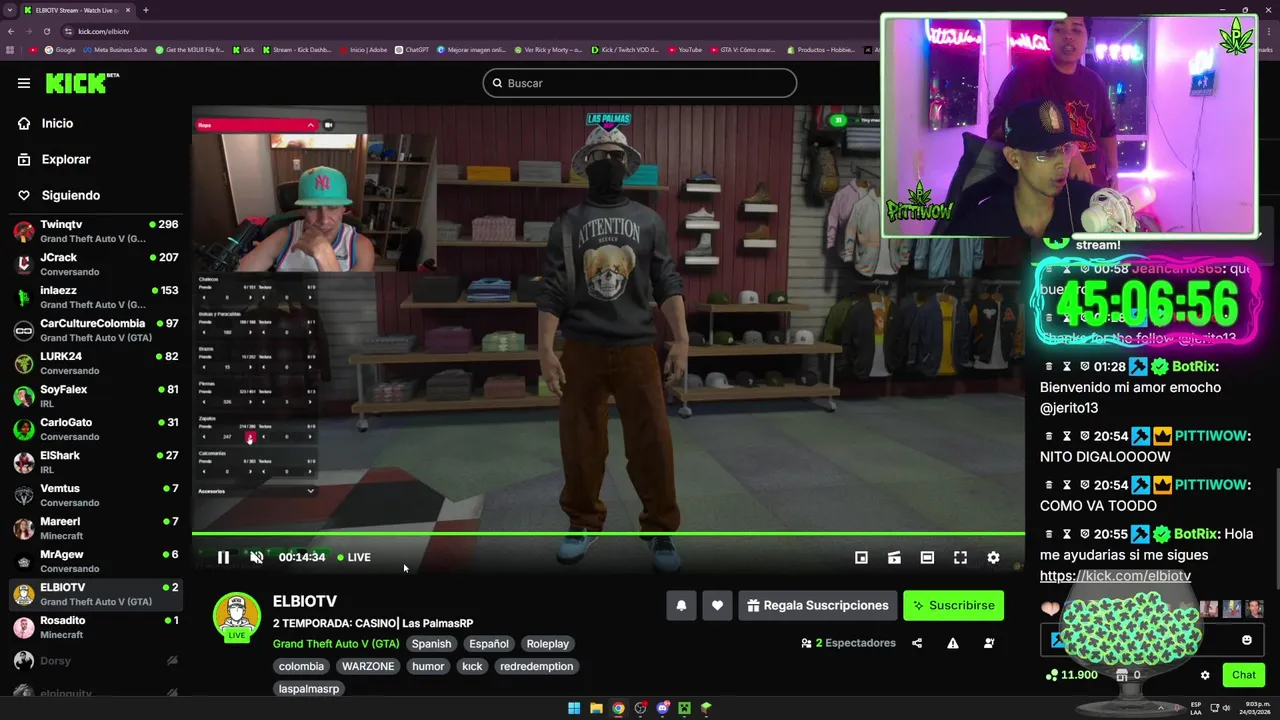Enable mini player mode
This screenshot has width=1280, height=720.
coord(861,557)
